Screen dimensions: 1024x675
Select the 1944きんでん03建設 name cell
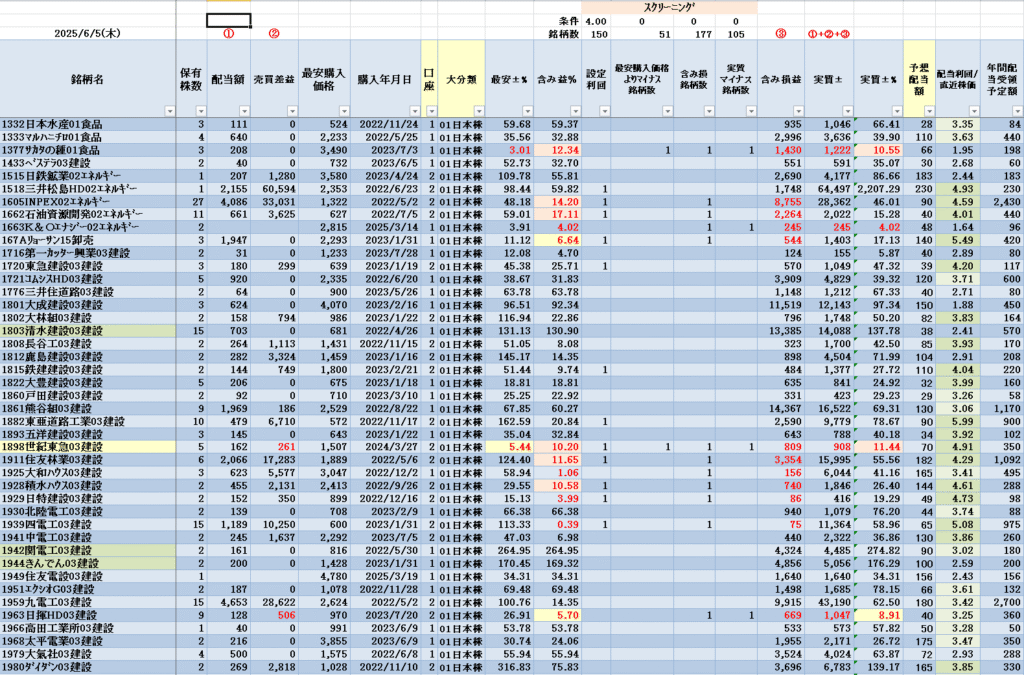[x=88, y=564]
